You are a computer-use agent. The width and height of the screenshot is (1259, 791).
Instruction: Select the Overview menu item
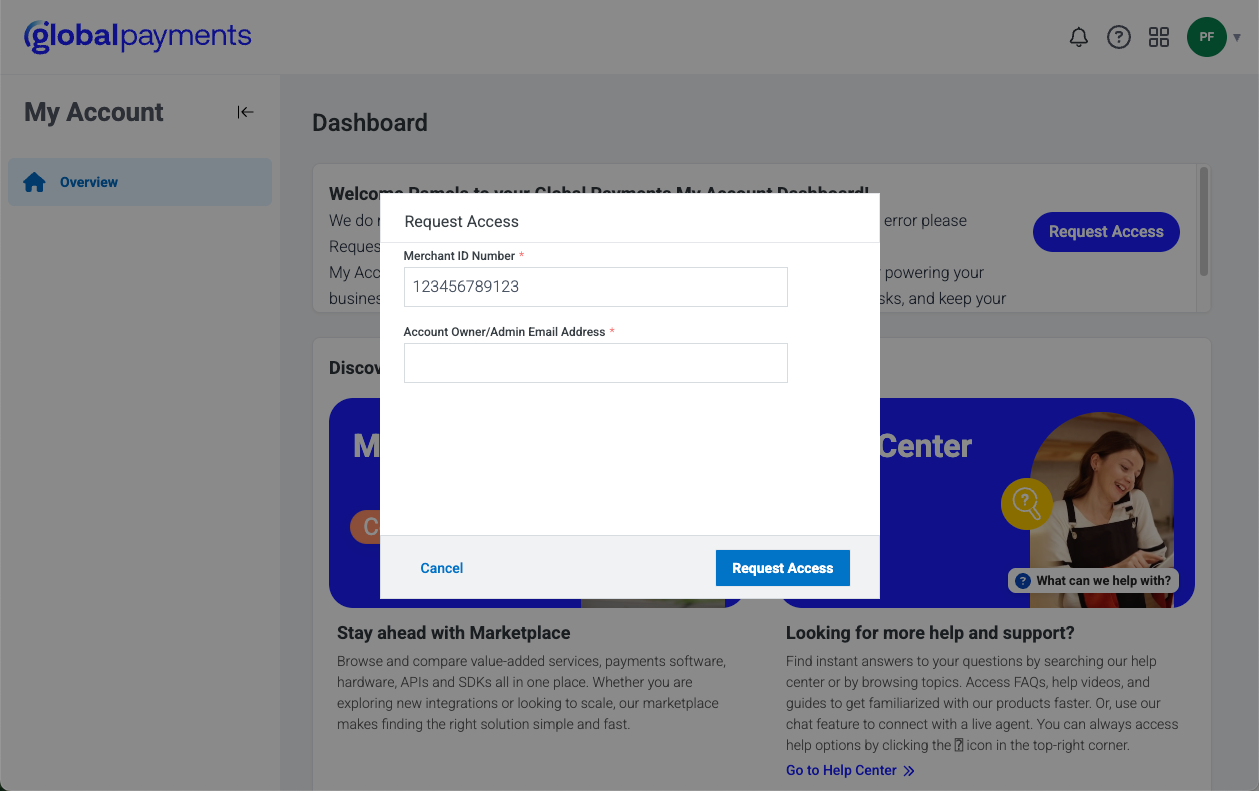click(x=89, y=182)
